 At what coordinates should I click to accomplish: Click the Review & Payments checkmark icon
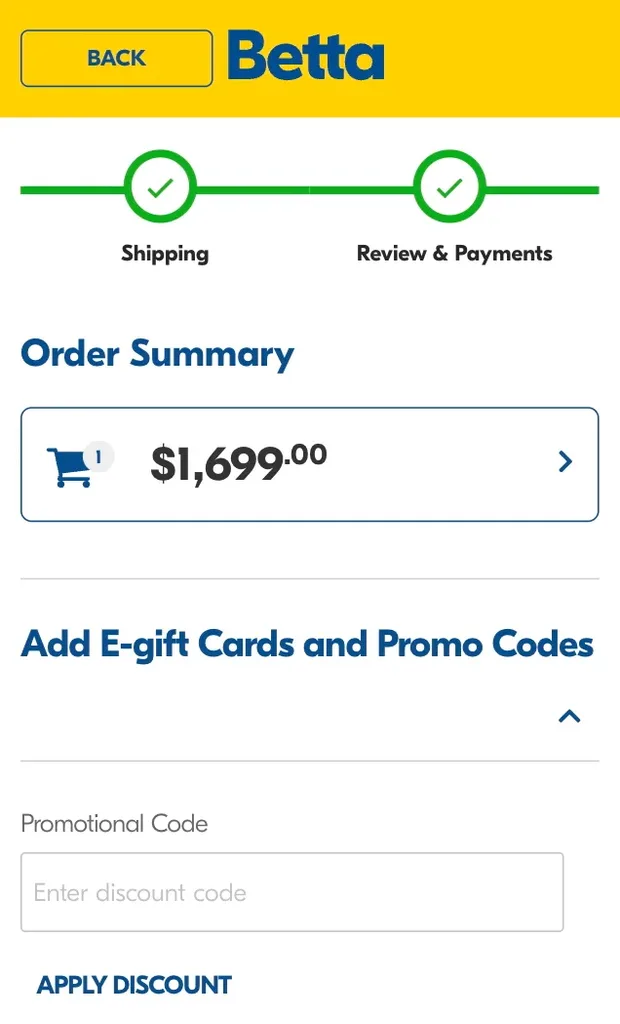pos(450,186)
